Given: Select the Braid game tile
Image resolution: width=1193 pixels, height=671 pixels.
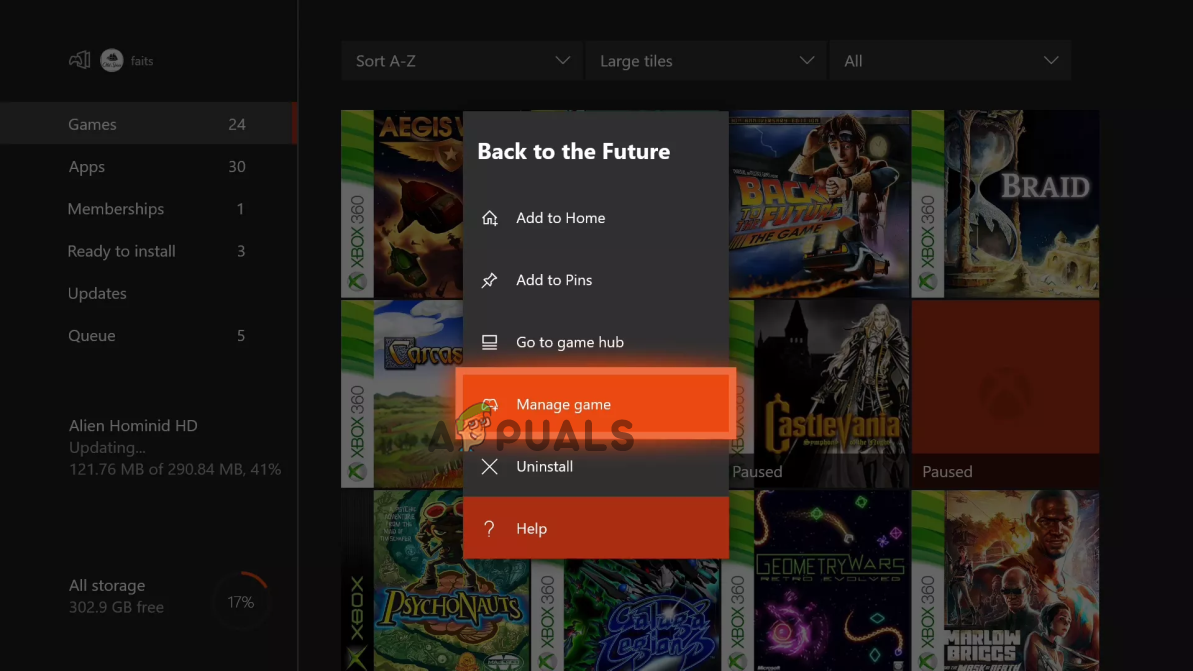Looking at the screenshot, I should (x=1005, y=204).
